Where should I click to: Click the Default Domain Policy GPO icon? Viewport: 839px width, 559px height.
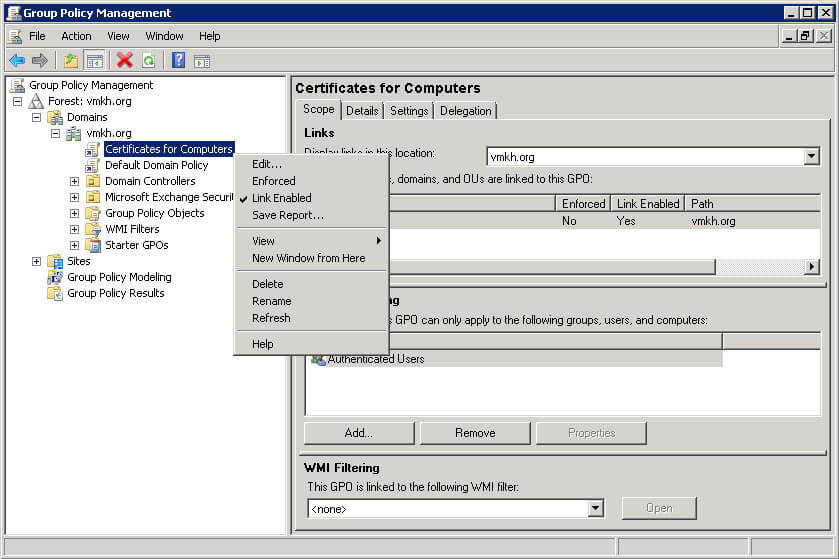point(93,165)
